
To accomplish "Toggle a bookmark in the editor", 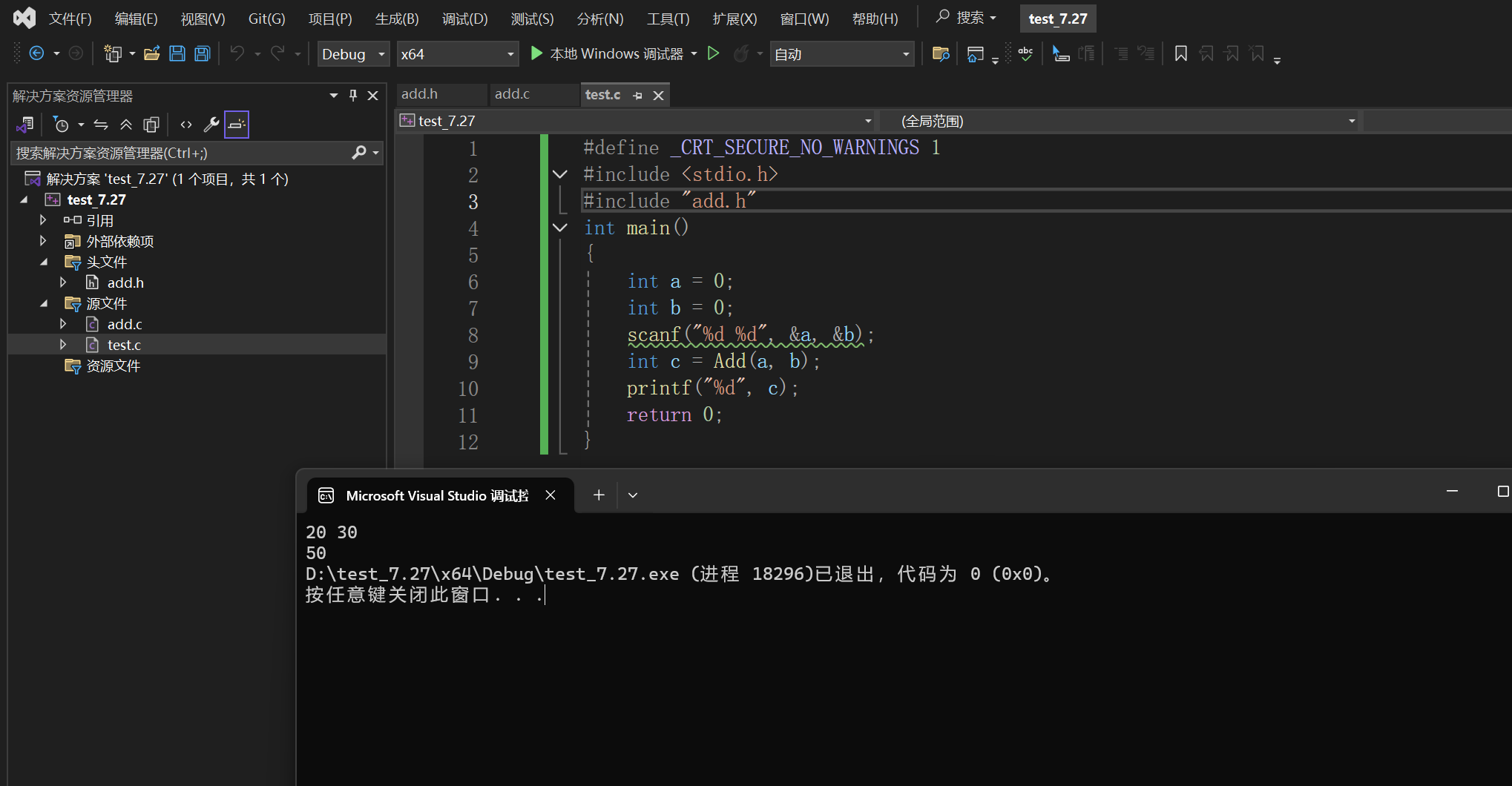I will pos(1180,53).
